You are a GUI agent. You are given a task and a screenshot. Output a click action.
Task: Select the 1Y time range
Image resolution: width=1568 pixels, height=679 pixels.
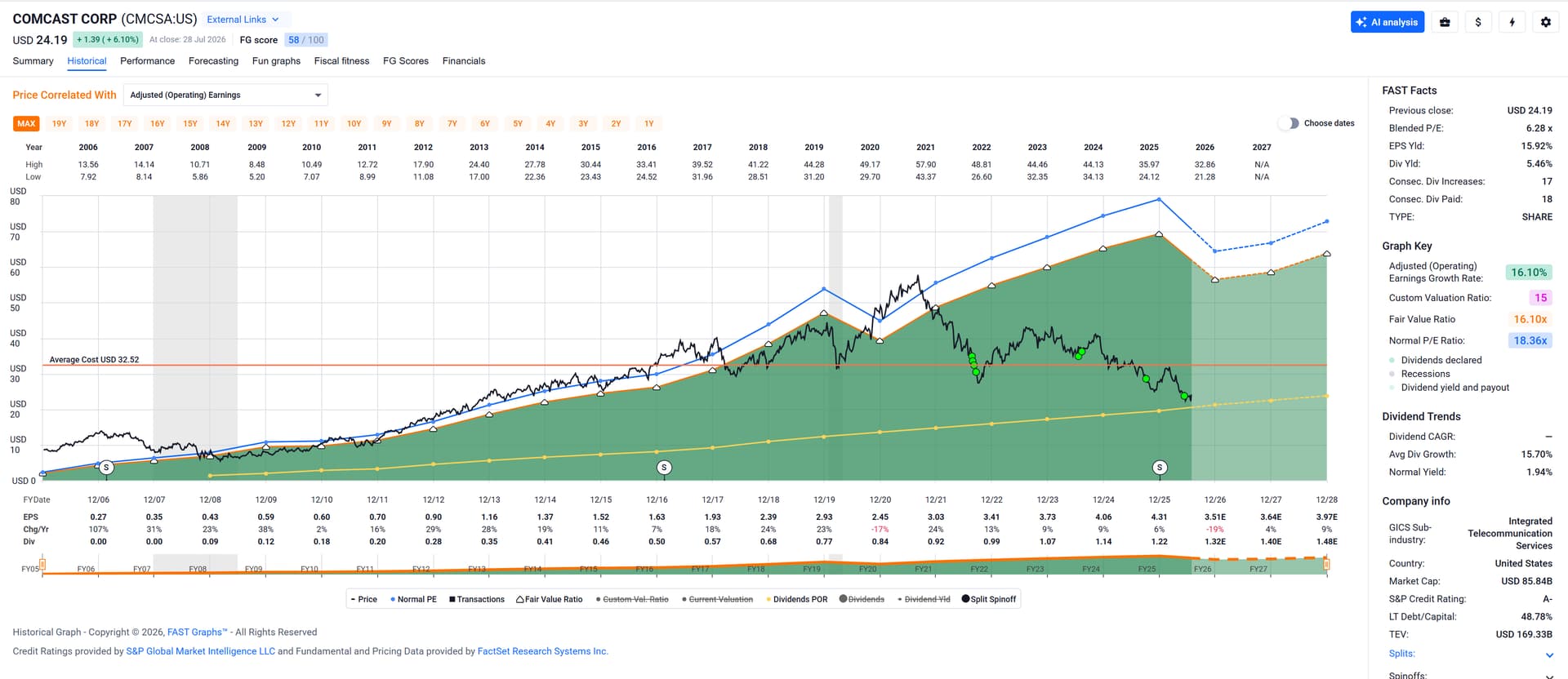(648, 123)
